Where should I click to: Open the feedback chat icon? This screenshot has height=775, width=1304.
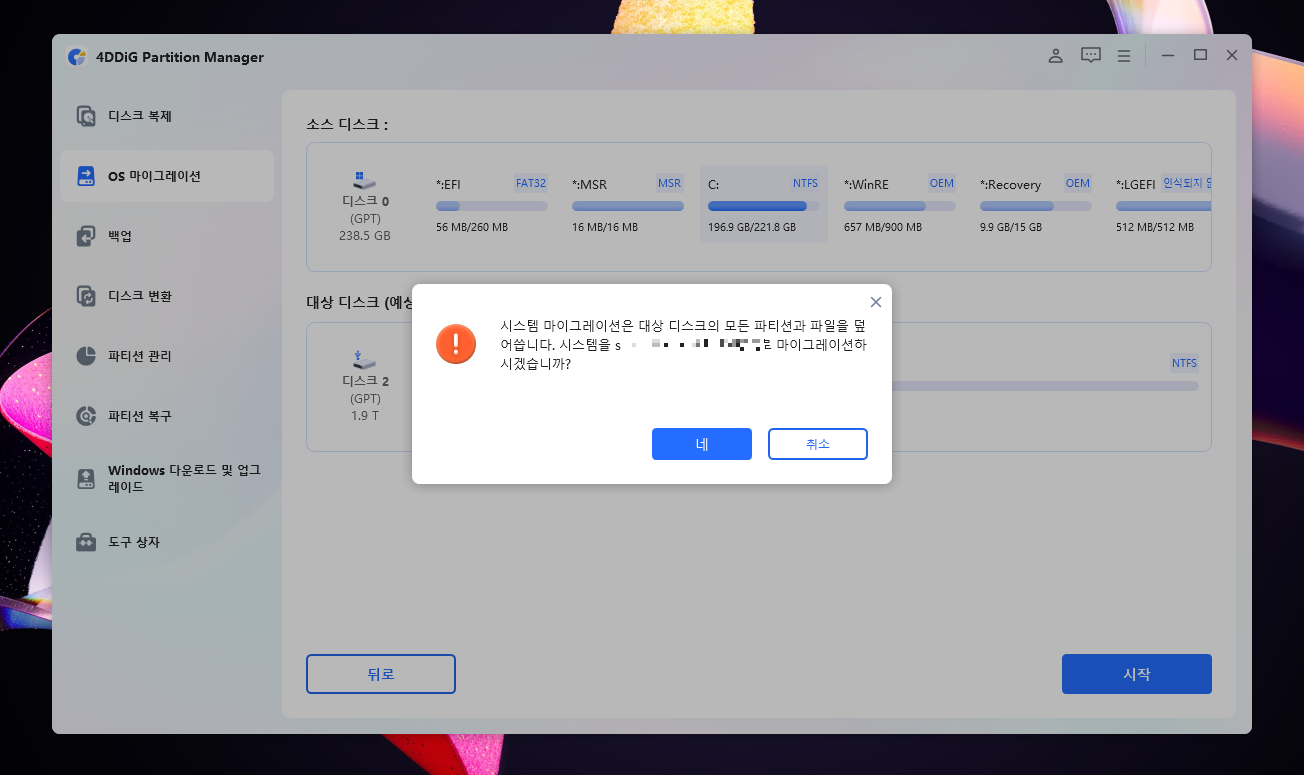[1091, 56]
